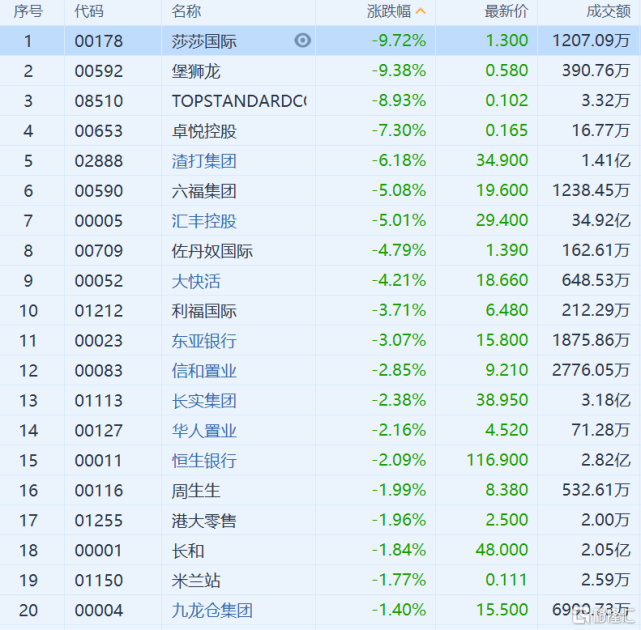This screenshot has height=630, width=641.
Task: Click the -8.93% change value
Action: point(399,100)
